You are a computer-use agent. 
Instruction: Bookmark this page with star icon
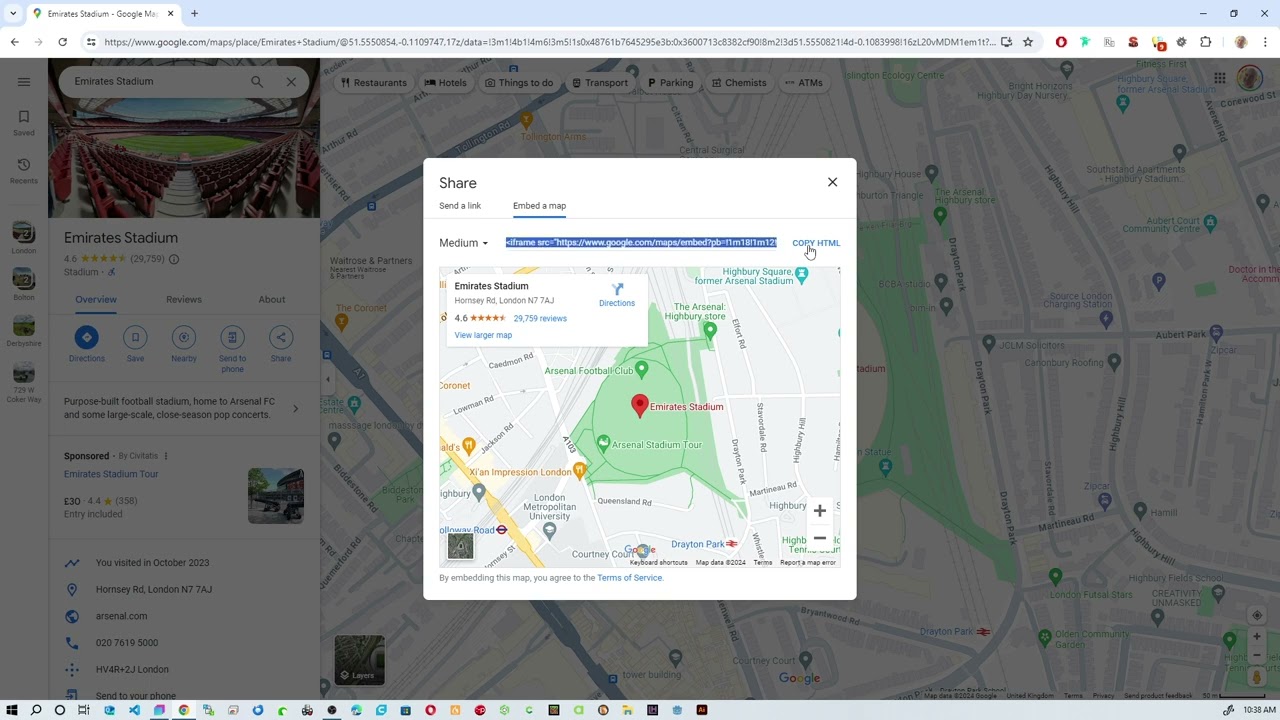coord(1027,42)
